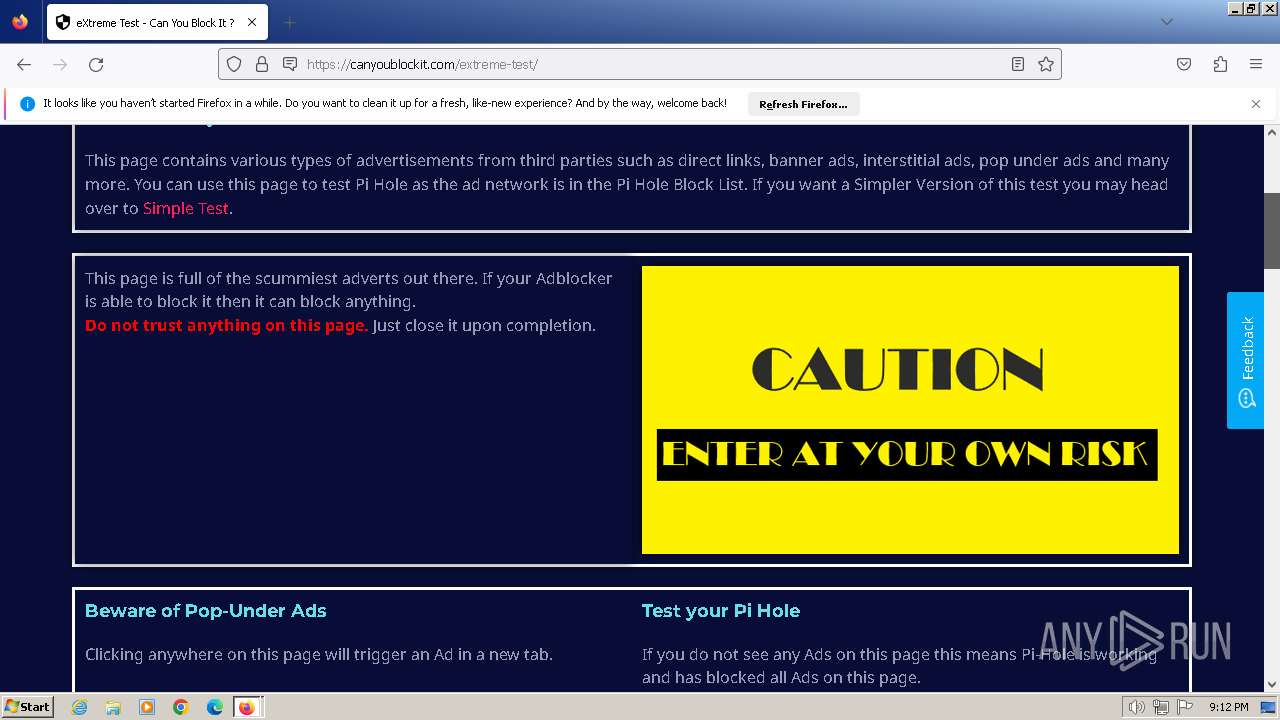Open Action Center flag icon

(x=1185, y=707)
